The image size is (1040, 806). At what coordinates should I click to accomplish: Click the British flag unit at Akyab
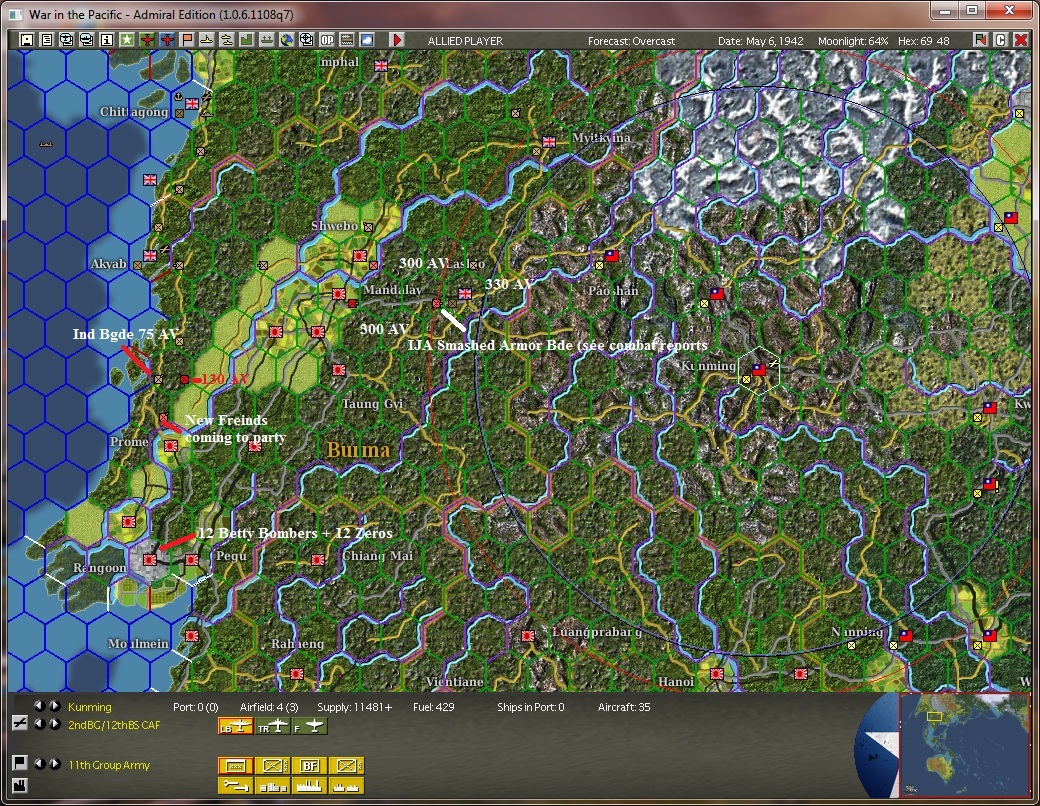pyautogui.click(x=151, y=255)
